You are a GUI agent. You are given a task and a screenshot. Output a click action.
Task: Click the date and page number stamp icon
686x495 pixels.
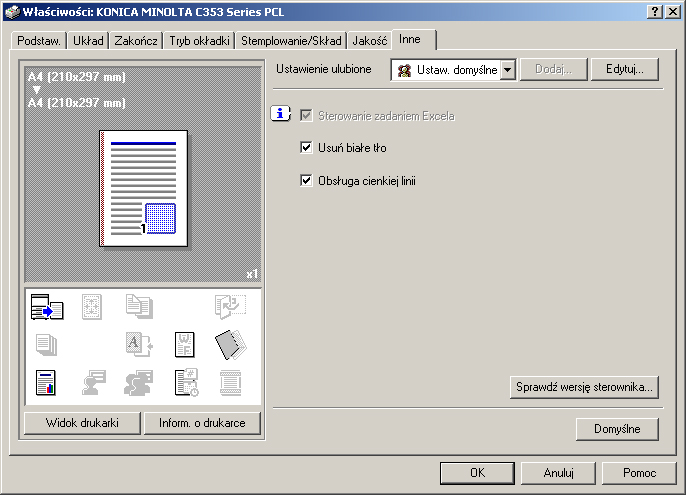186,383
